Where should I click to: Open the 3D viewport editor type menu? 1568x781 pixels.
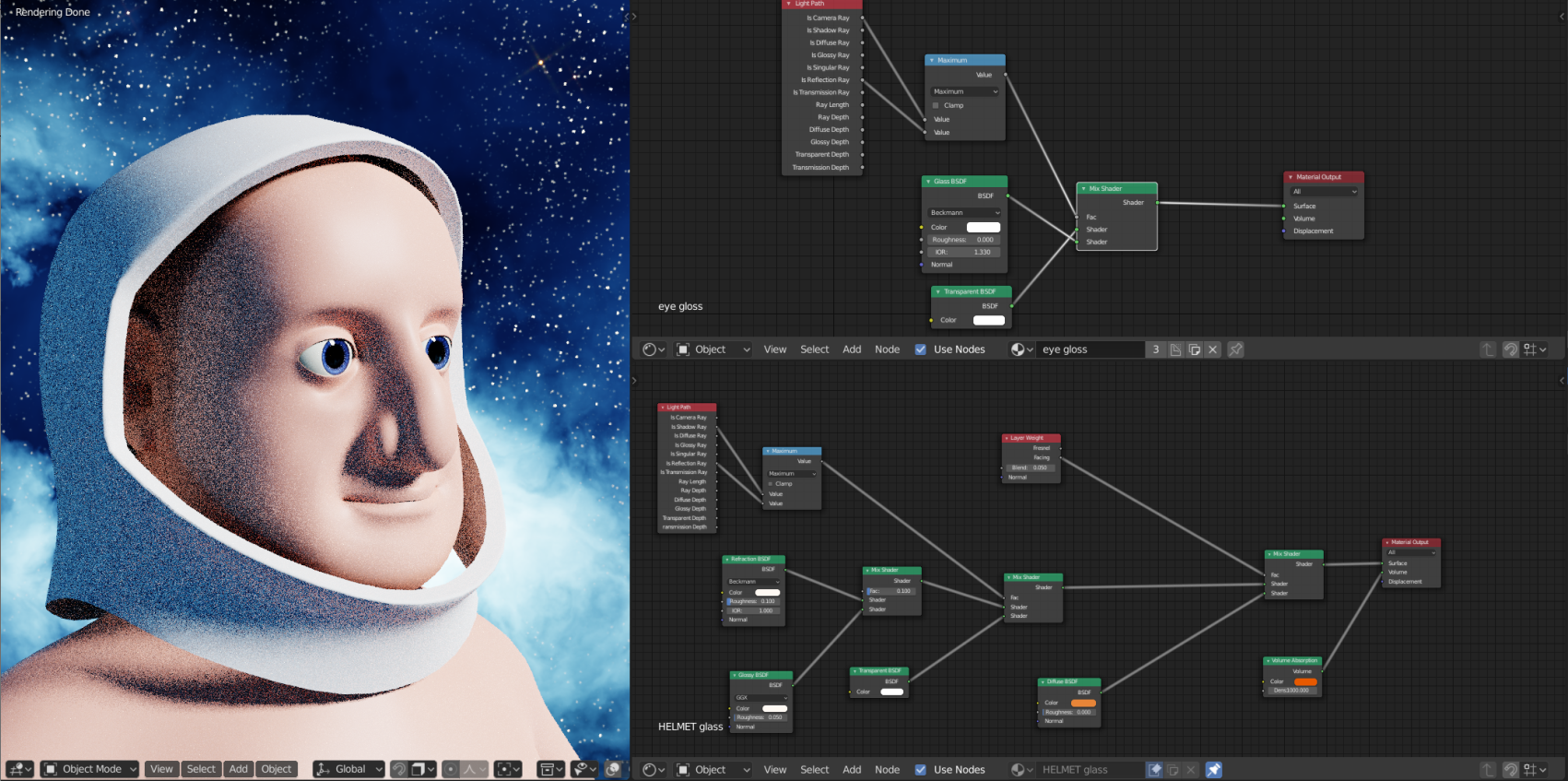click(19, 769)
